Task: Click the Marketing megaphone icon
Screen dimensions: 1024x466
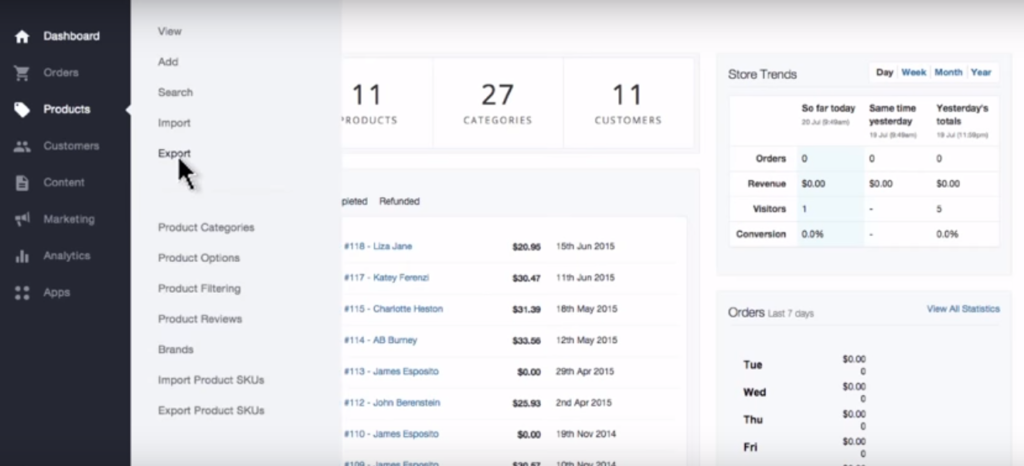Action: coord(22,219)
